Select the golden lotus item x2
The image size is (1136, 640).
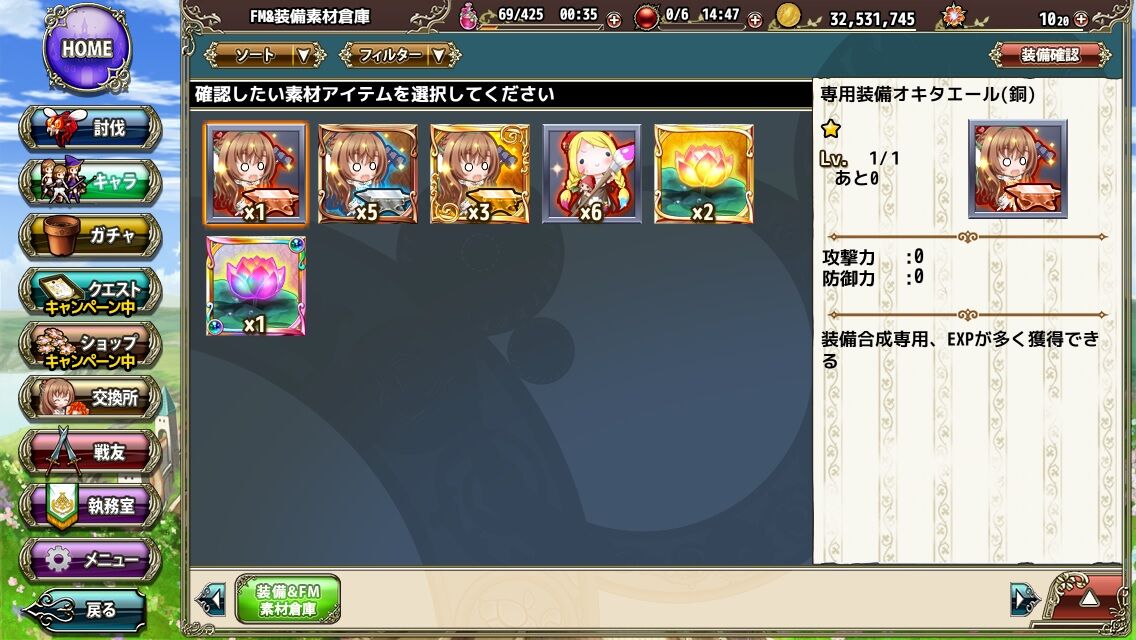click(703, 173)
